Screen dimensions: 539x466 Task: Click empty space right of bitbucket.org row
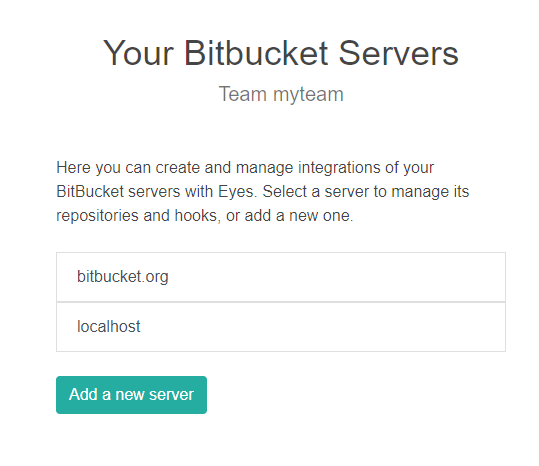[337, 277]
